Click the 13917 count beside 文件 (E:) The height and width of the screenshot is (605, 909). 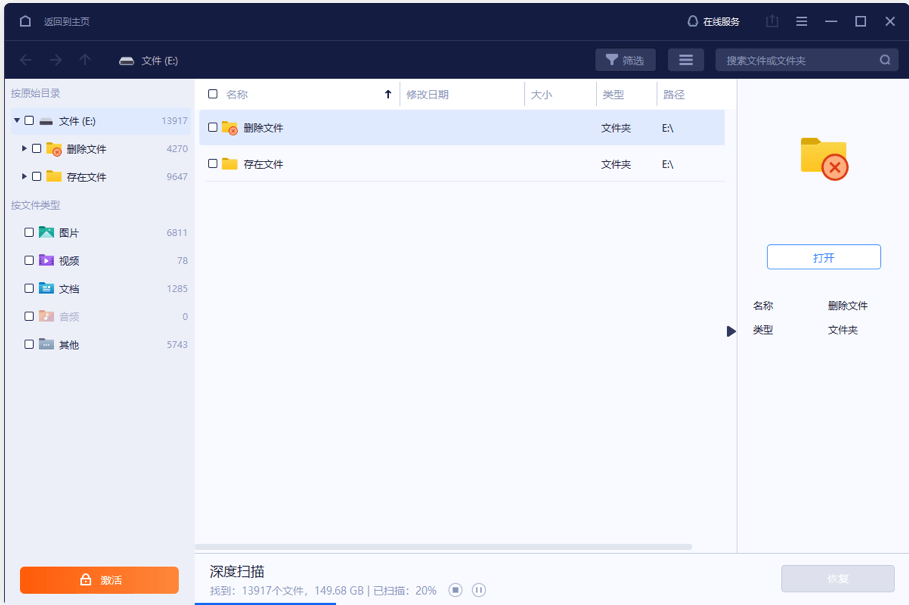[x=174, y=121]
